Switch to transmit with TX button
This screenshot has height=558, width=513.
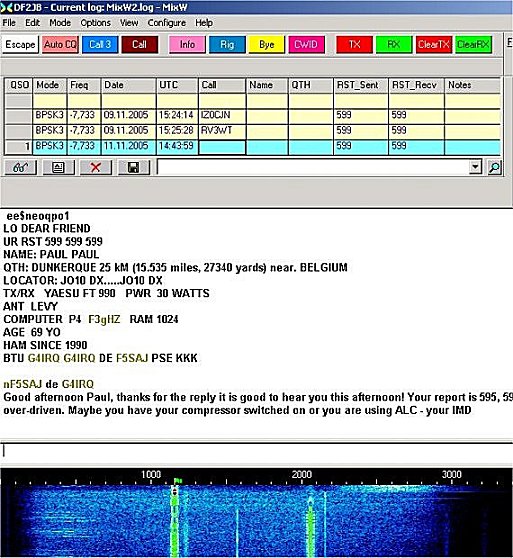click(x=354, y=44)
